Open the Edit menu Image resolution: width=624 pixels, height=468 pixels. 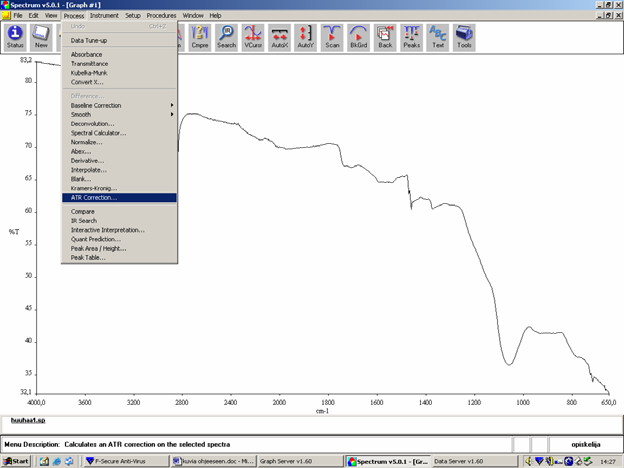(x=34, y=16)
